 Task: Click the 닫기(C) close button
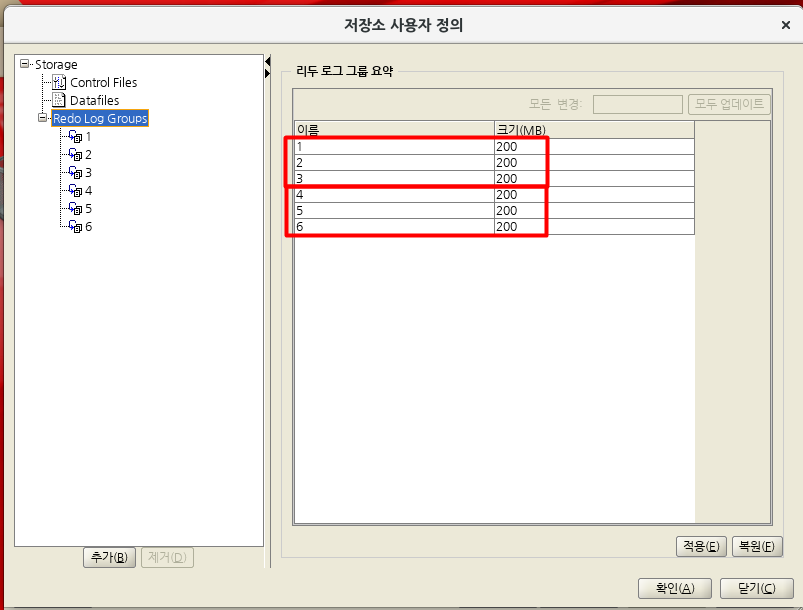click(756, 588)
